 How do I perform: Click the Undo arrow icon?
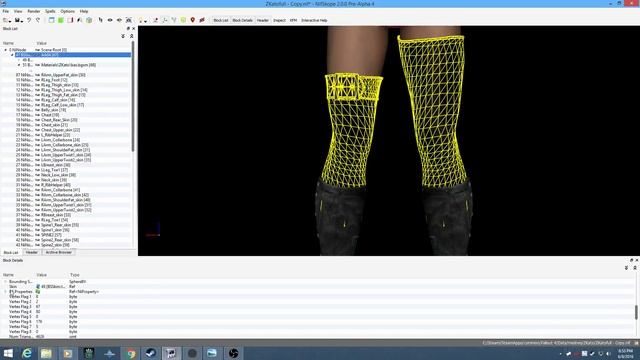29,20
